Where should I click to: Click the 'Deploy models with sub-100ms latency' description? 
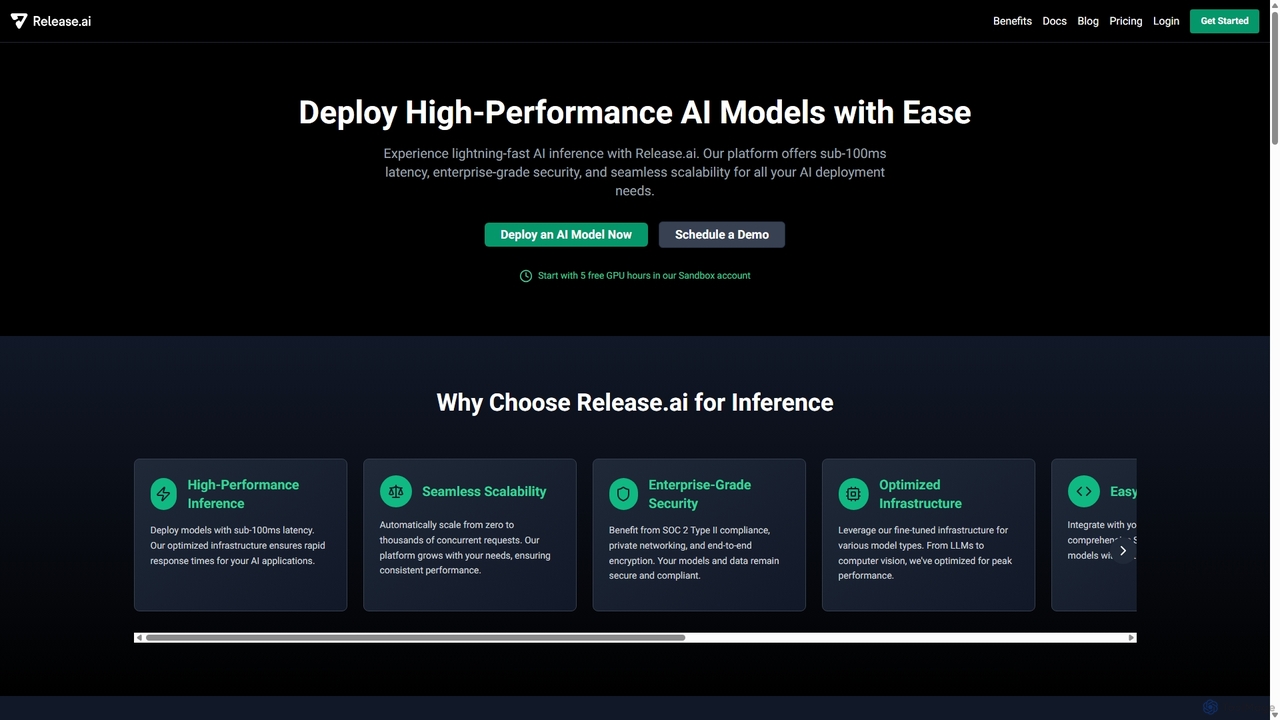click(238, 545)
